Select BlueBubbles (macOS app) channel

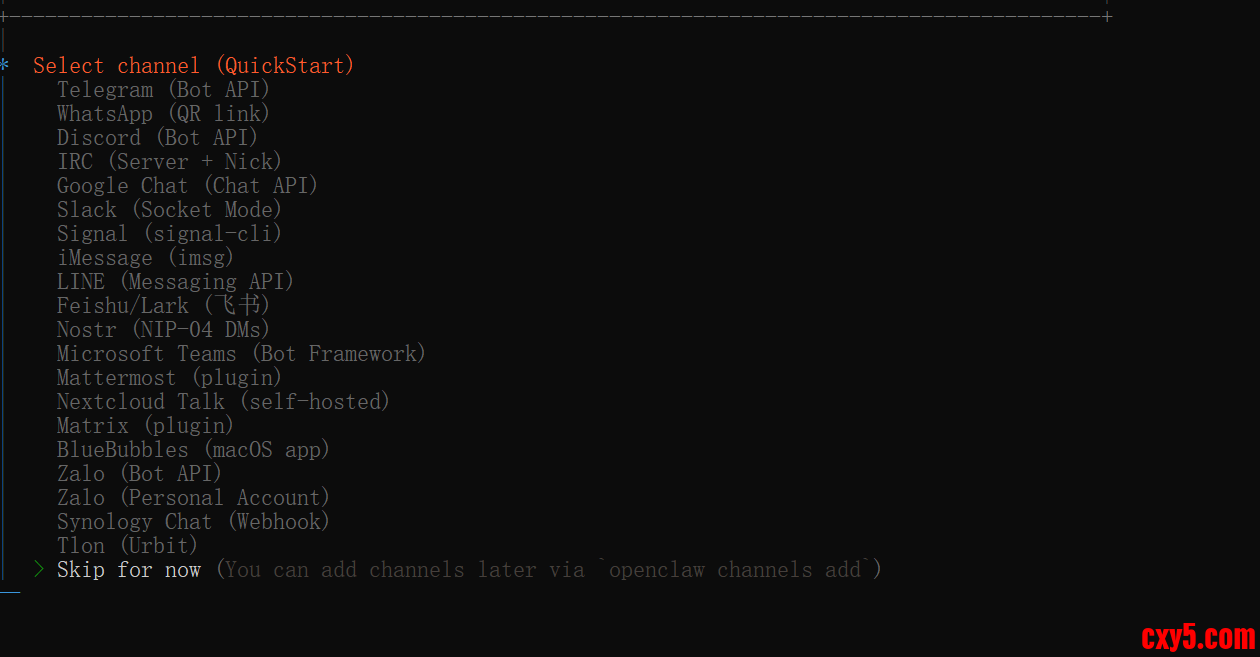point(193,450)
